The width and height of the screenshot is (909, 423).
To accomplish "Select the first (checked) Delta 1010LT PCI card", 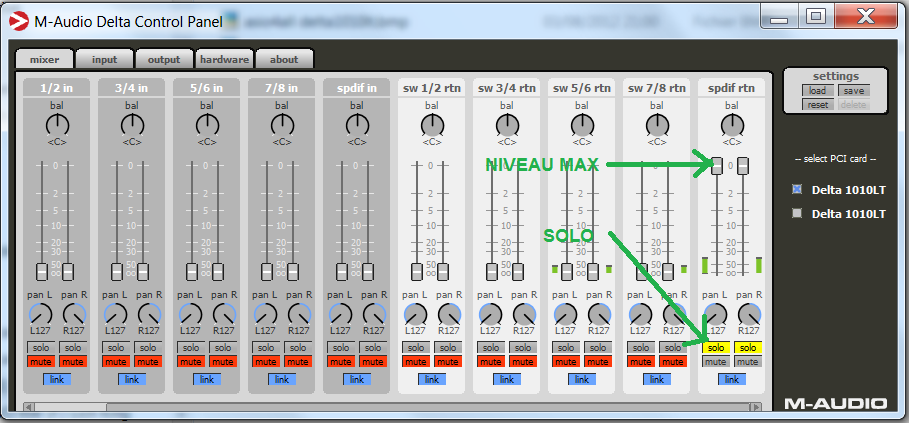I will pos(797,189).
